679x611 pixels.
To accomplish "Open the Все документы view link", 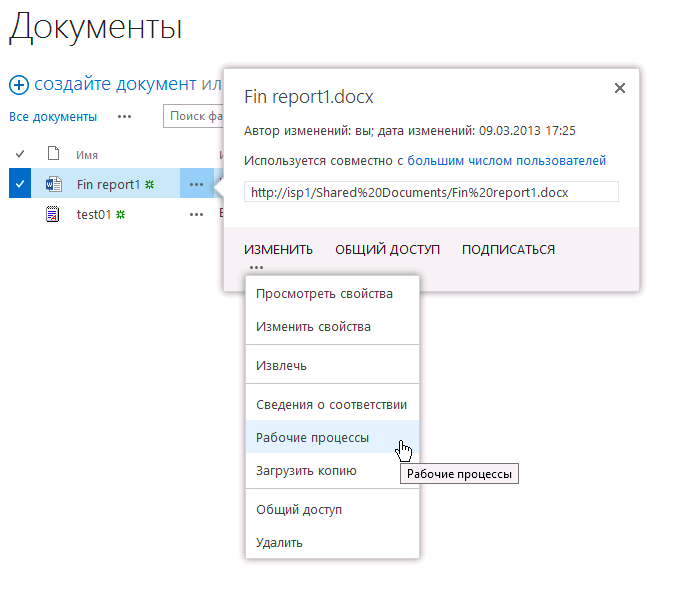I will point(53,117).
